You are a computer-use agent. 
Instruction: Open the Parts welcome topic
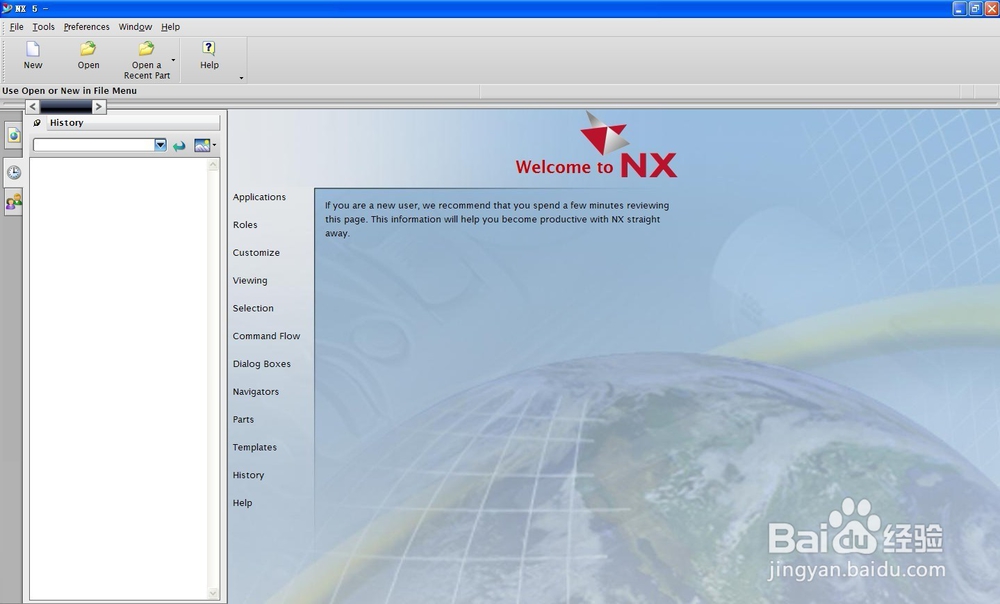point(243,420)
